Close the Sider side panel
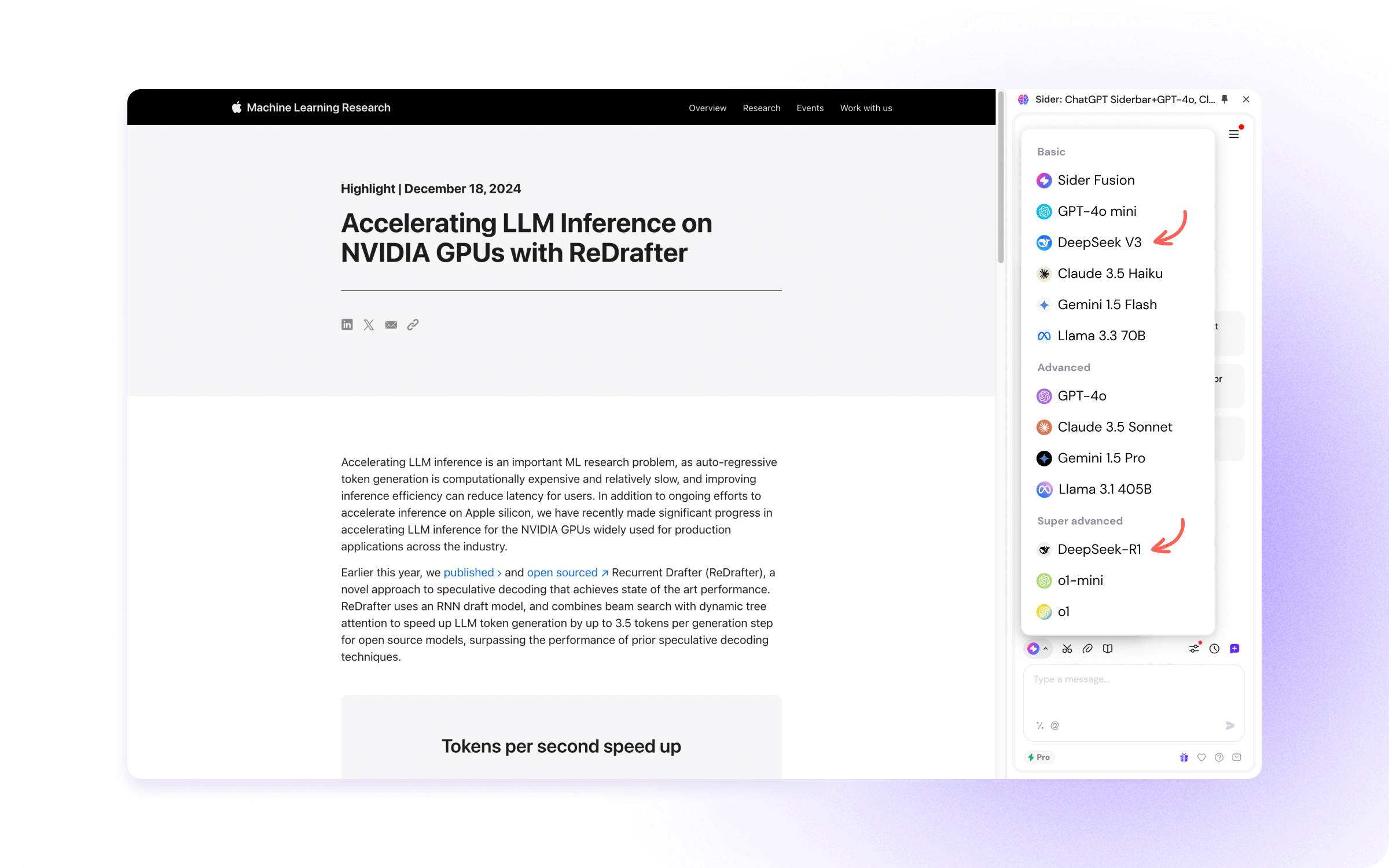This screenshot has width=1389, height=868. (x=1246, y=99)
